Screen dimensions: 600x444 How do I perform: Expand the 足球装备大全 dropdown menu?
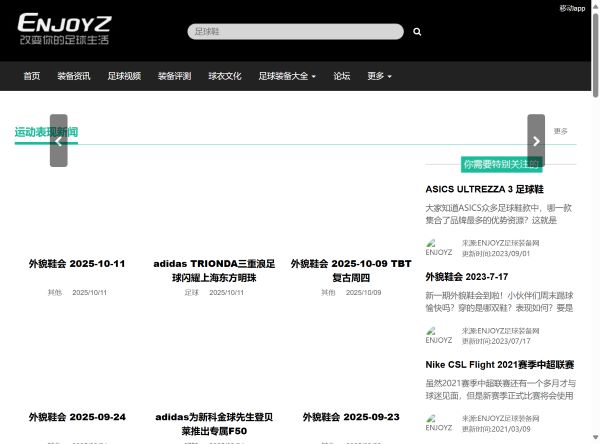pos(287,76)
